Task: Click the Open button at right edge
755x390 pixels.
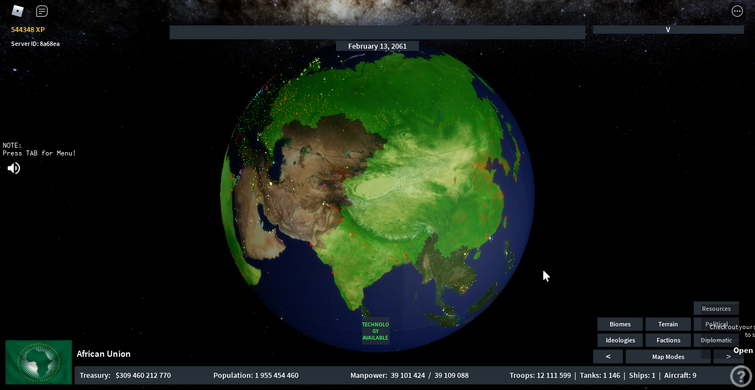Action: point(743,351)
